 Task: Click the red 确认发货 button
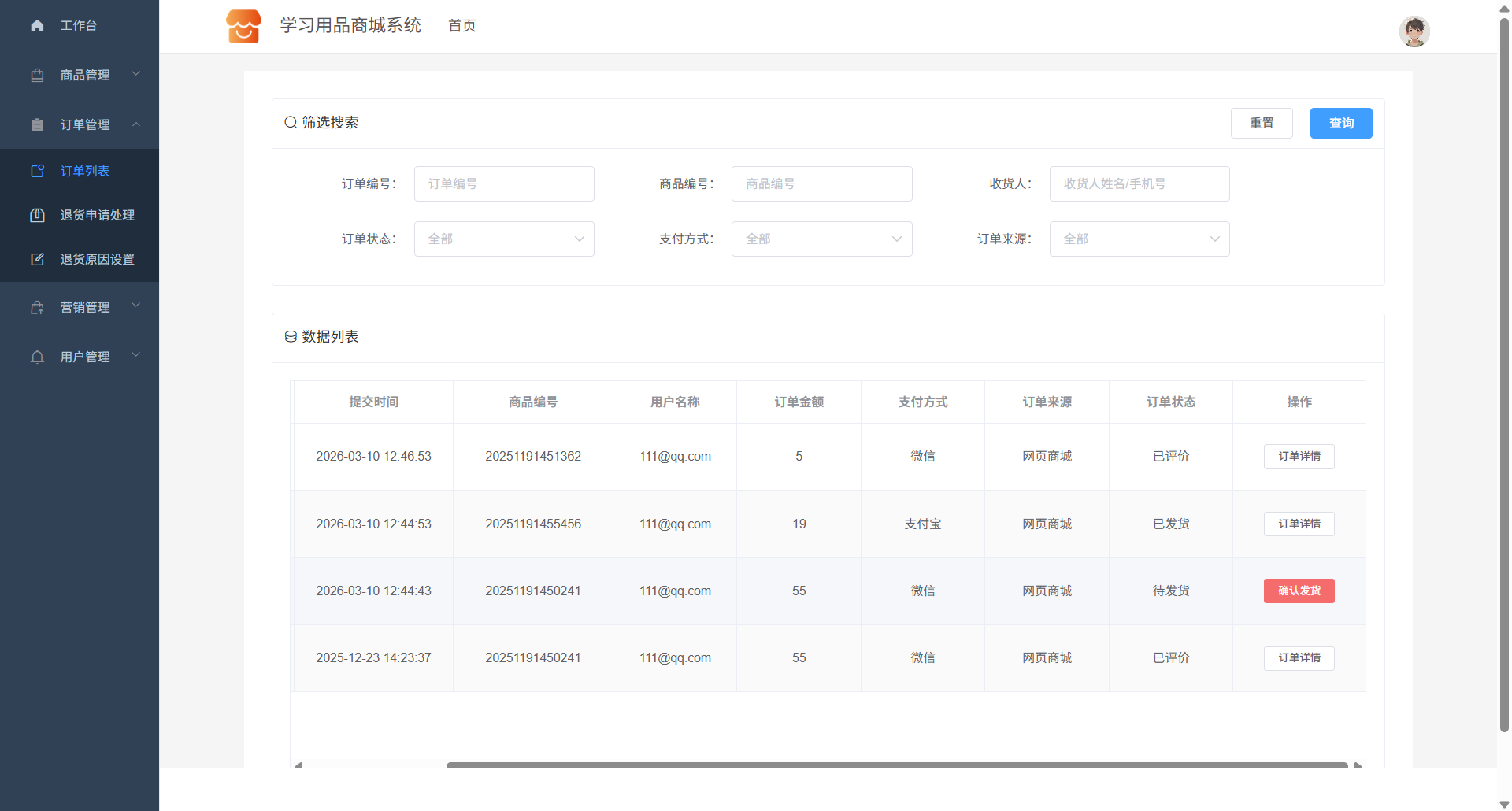(x=1299, y=591)
